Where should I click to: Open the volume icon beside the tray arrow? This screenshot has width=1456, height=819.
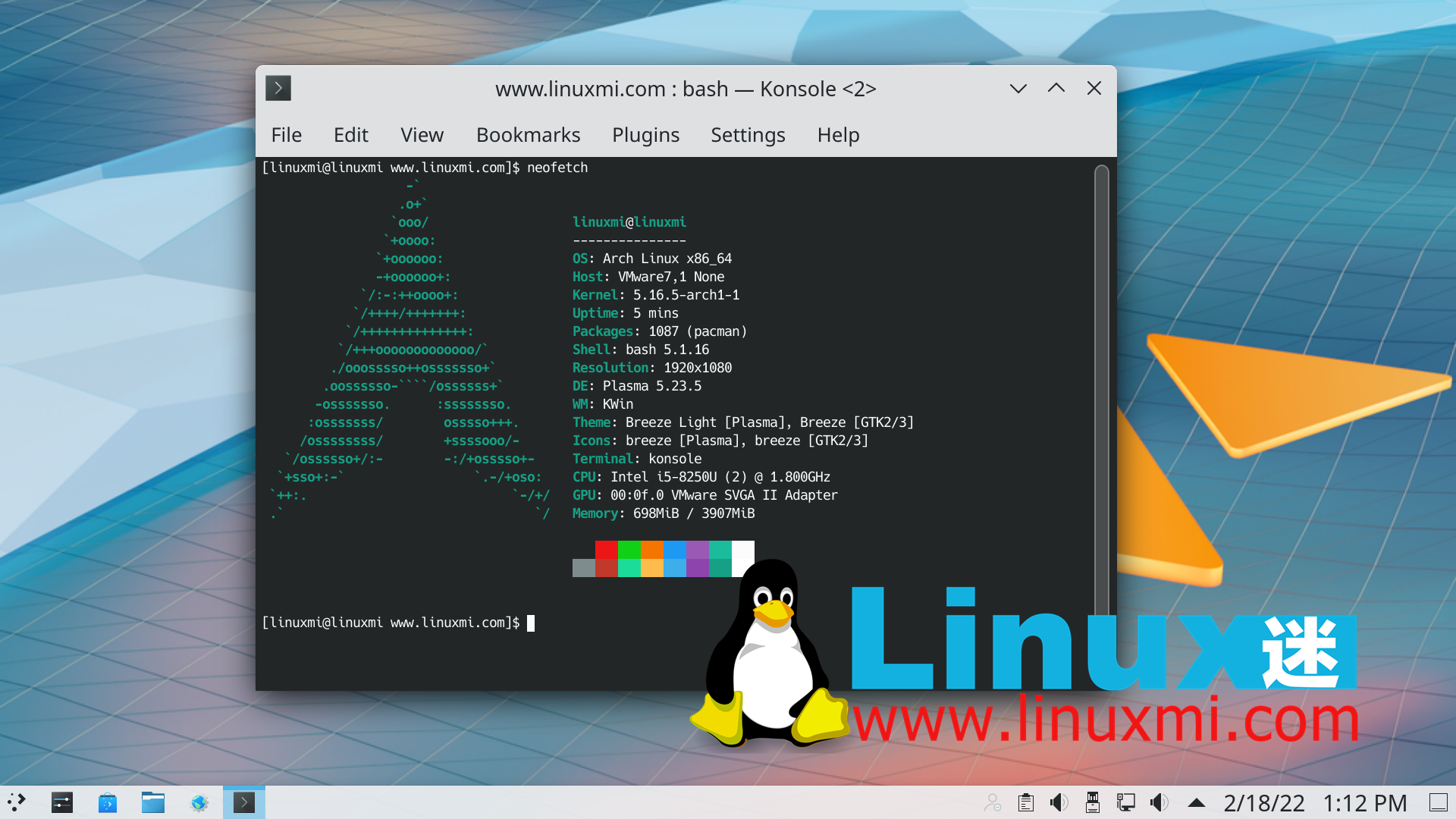(x=1159, y=802)
